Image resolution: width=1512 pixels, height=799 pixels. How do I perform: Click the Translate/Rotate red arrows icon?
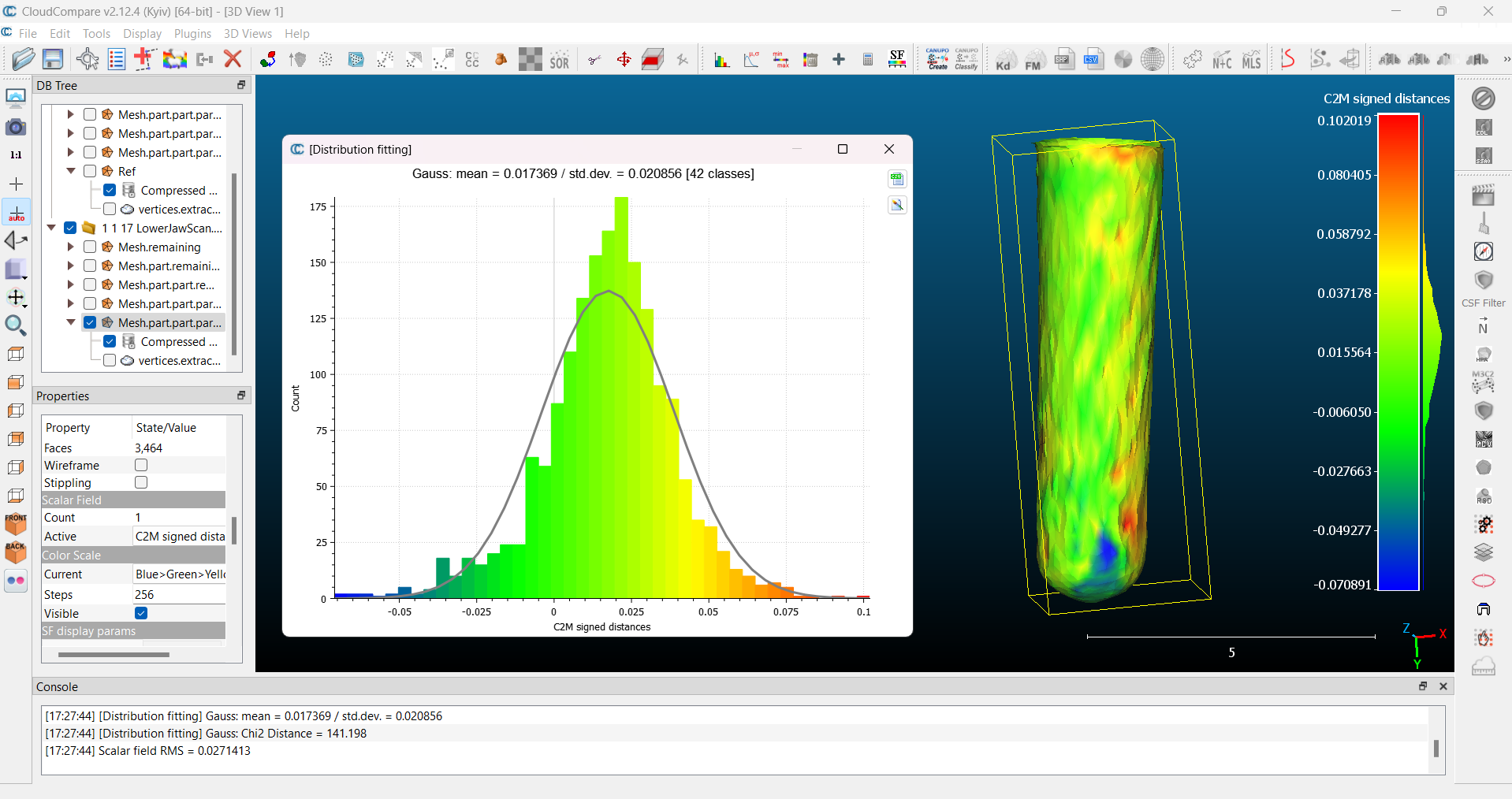[624, 60]
